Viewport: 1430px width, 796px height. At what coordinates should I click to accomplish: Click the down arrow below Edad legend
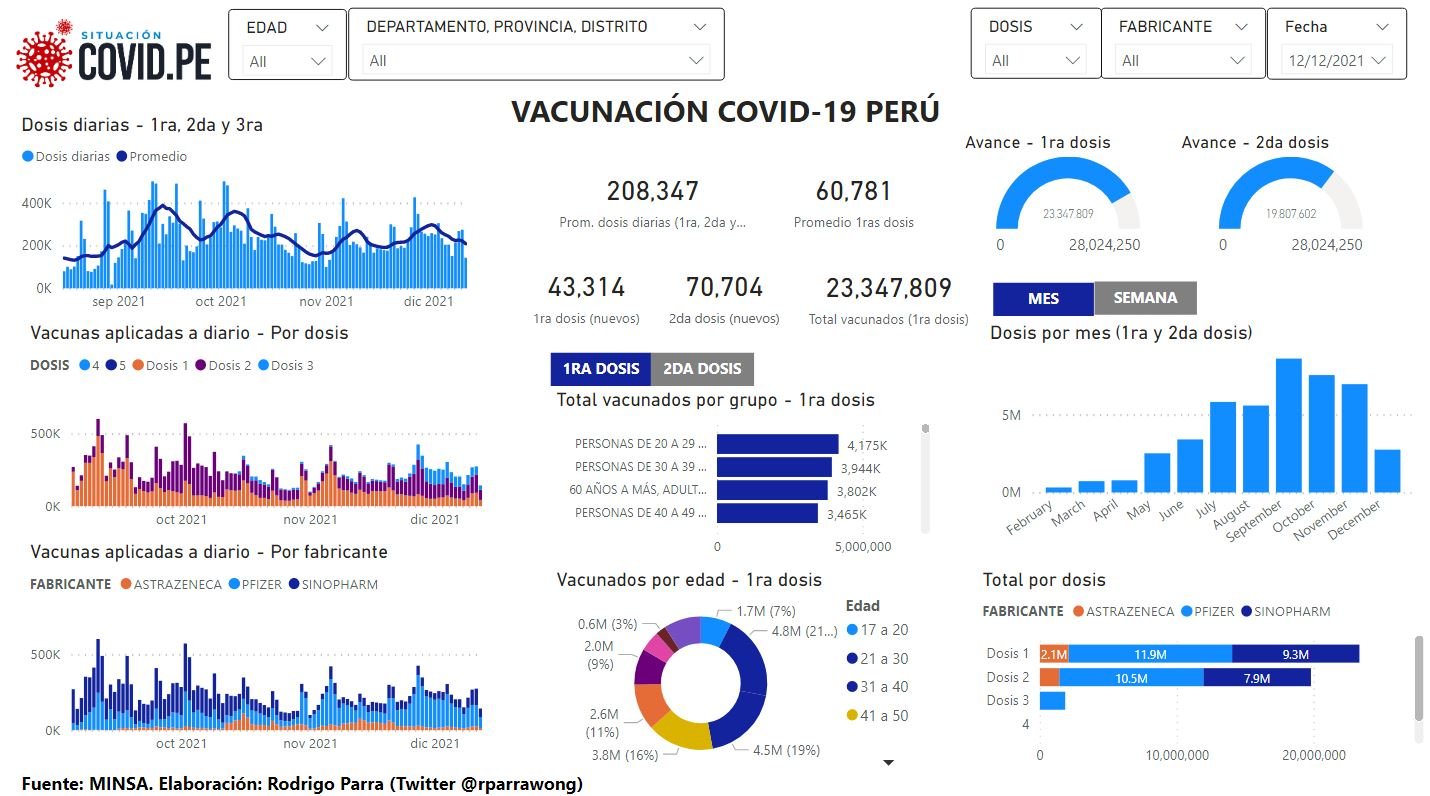(888, 763)
